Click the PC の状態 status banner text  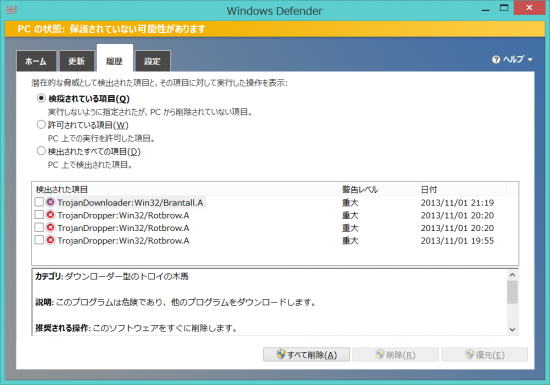coord(111,29)
